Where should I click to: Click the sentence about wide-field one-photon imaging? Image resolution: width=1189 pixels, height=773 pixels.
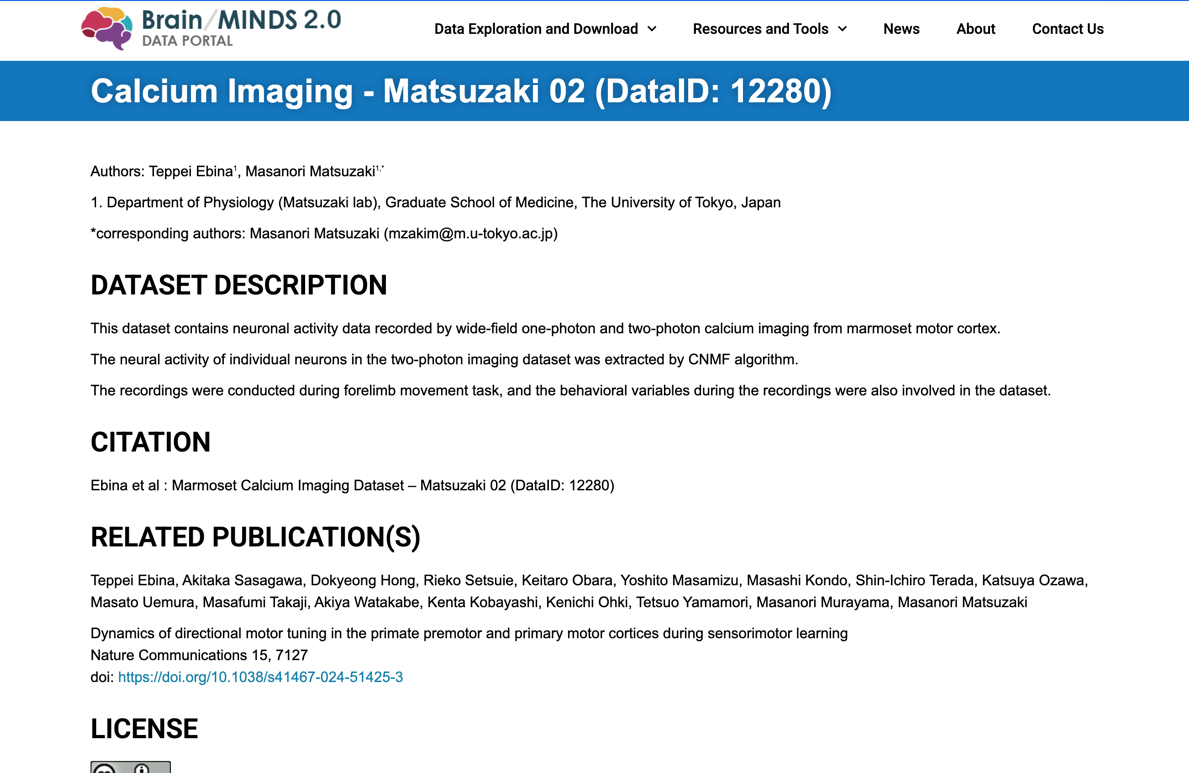click(545, 328)
